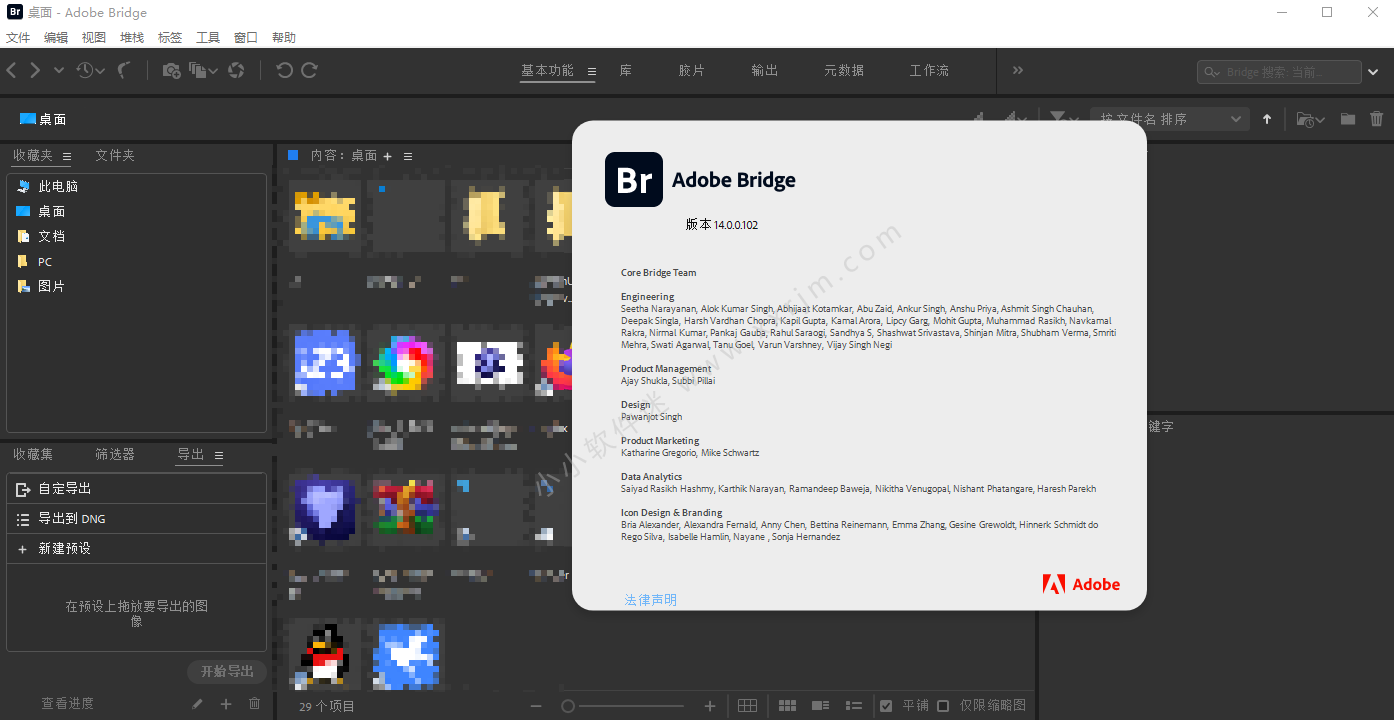This screenshot has height=720, width=1394.
Task: Open the refine stacked-pages dropdown
Action: pyautogui.click(x=204, y=70)
